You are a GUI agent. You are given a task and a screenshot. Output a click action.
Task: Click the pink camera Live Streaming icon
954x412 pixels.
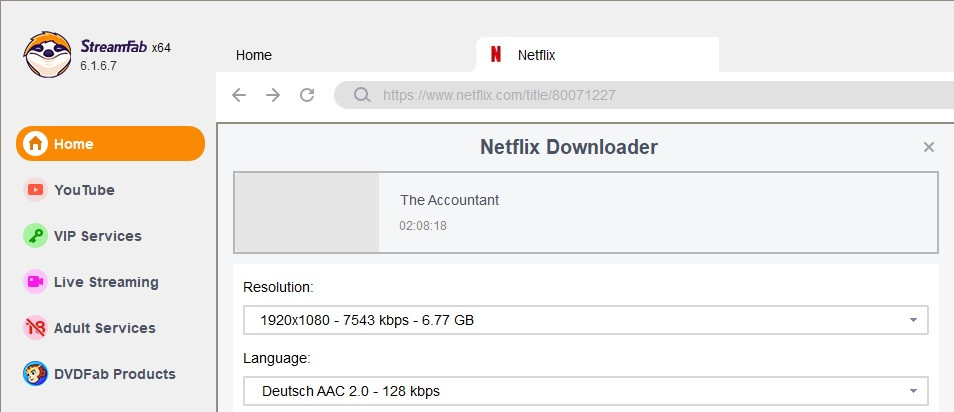pos(35,282)
